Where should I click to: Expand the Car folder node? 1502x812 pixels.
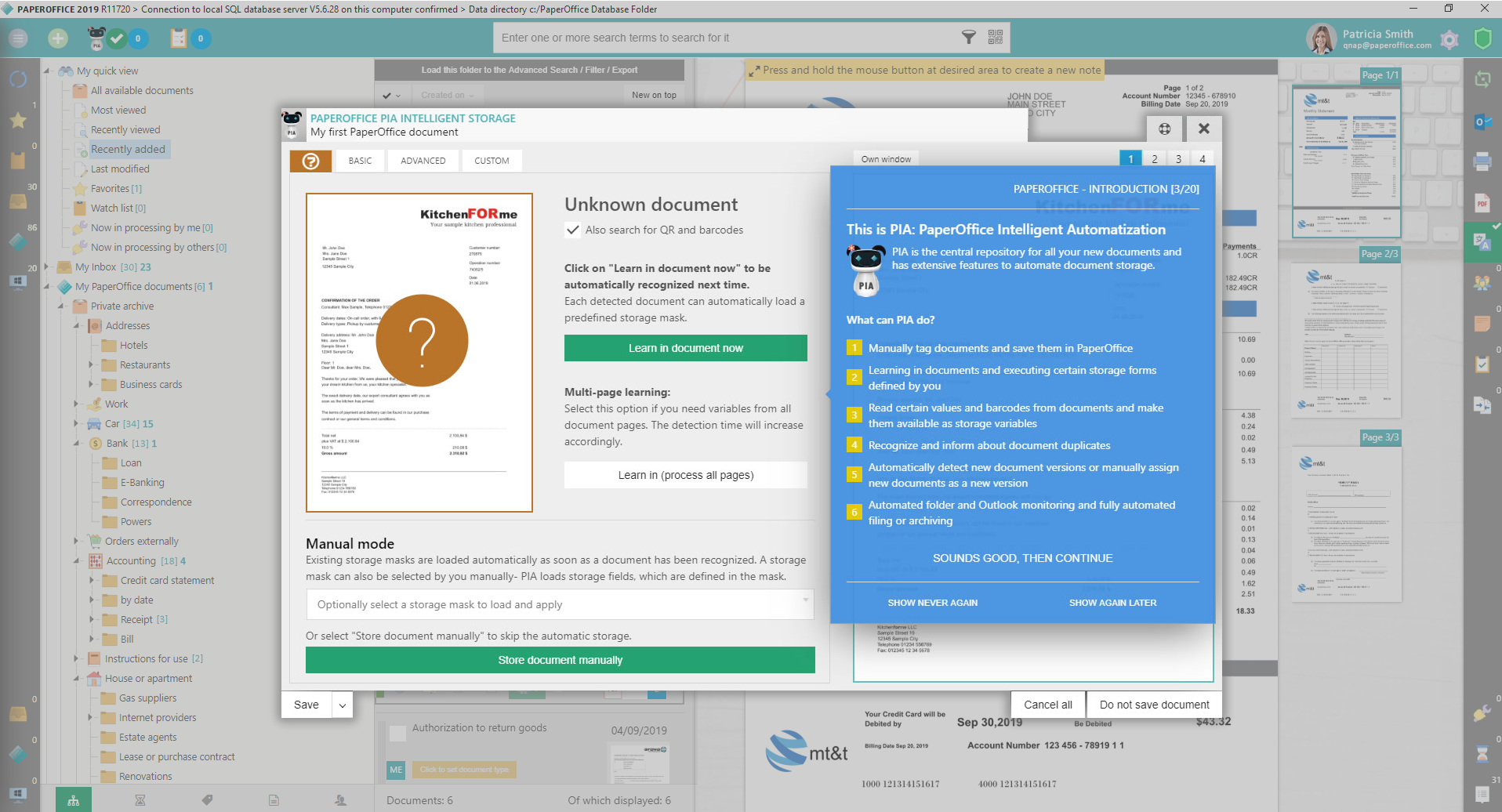pos(76,423)
